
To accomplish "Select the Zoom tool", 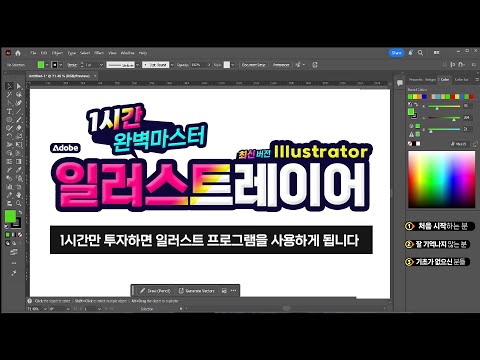I will coord(19,203).
